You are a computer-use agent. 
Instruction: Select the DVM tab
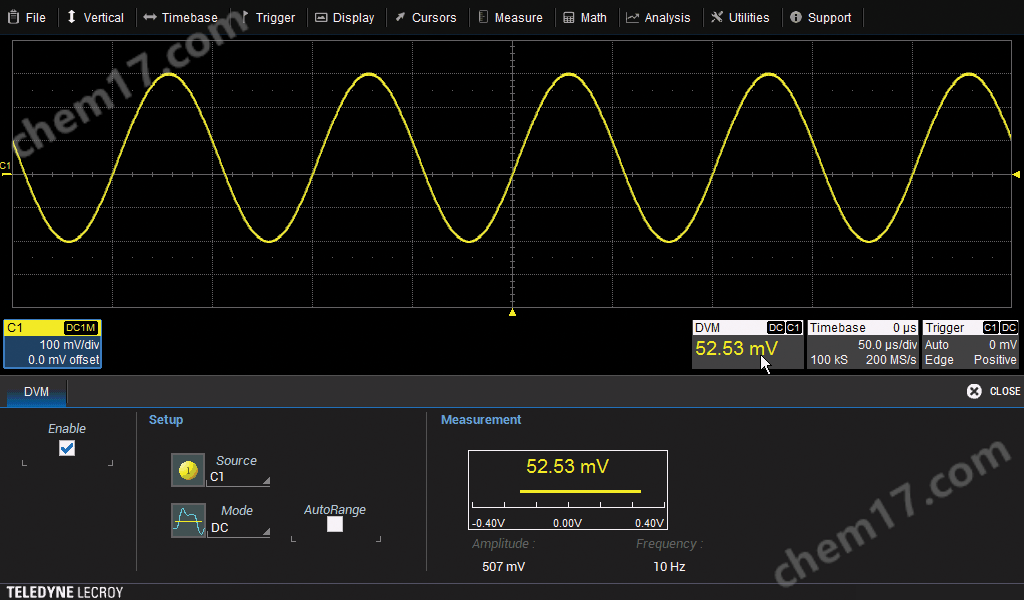37,392
